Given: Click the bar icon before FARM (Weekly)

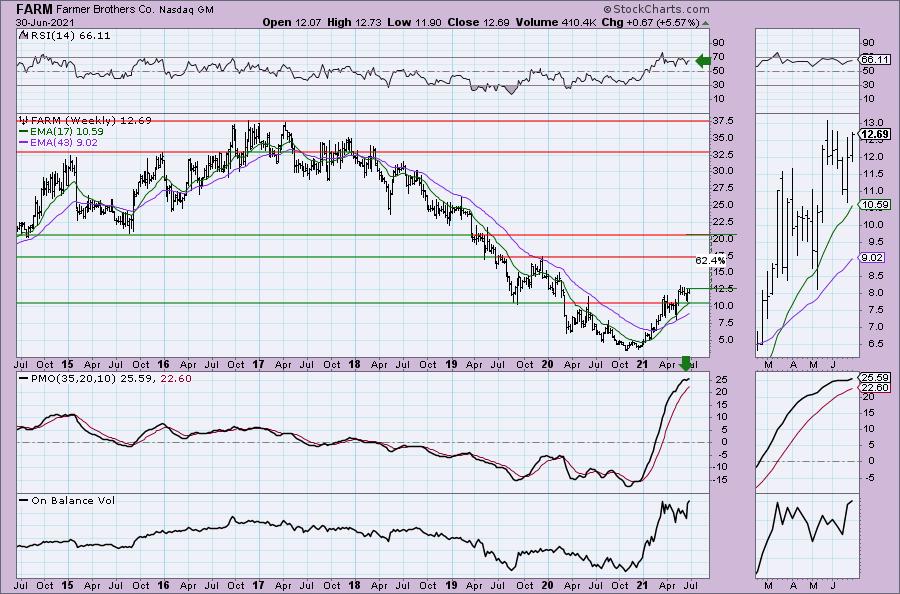Looking at the screenshot, I should pyautogui.click(x=24, y=120).
